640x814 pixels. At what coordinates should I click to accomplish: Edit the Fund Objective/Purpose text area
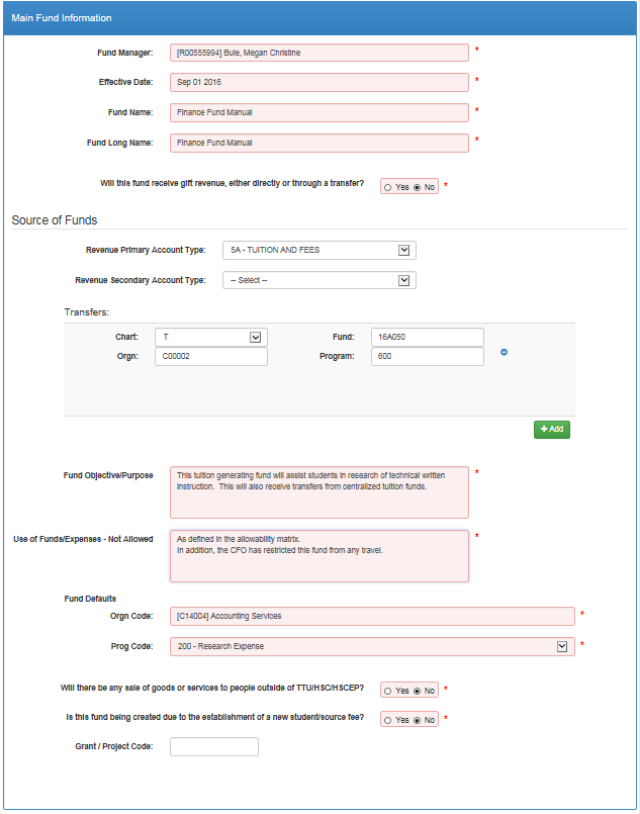pos(319,492)
